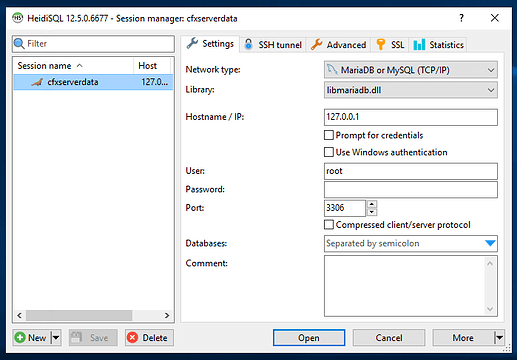Click into the Filter search field
Viewport: 517px width, 360px height.
tap(93, 44)
